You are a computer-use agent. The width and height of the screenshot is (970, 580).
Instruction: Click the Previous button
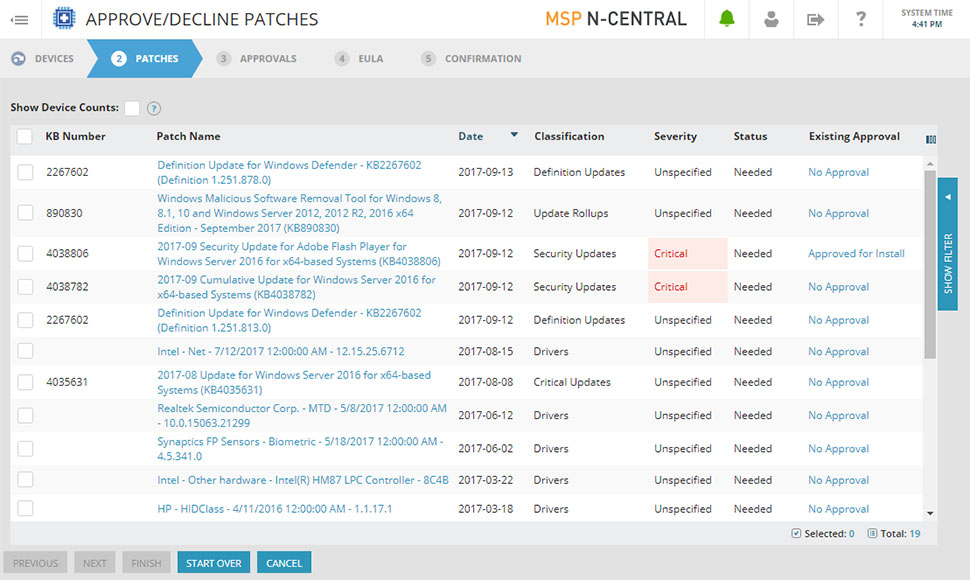35,563
